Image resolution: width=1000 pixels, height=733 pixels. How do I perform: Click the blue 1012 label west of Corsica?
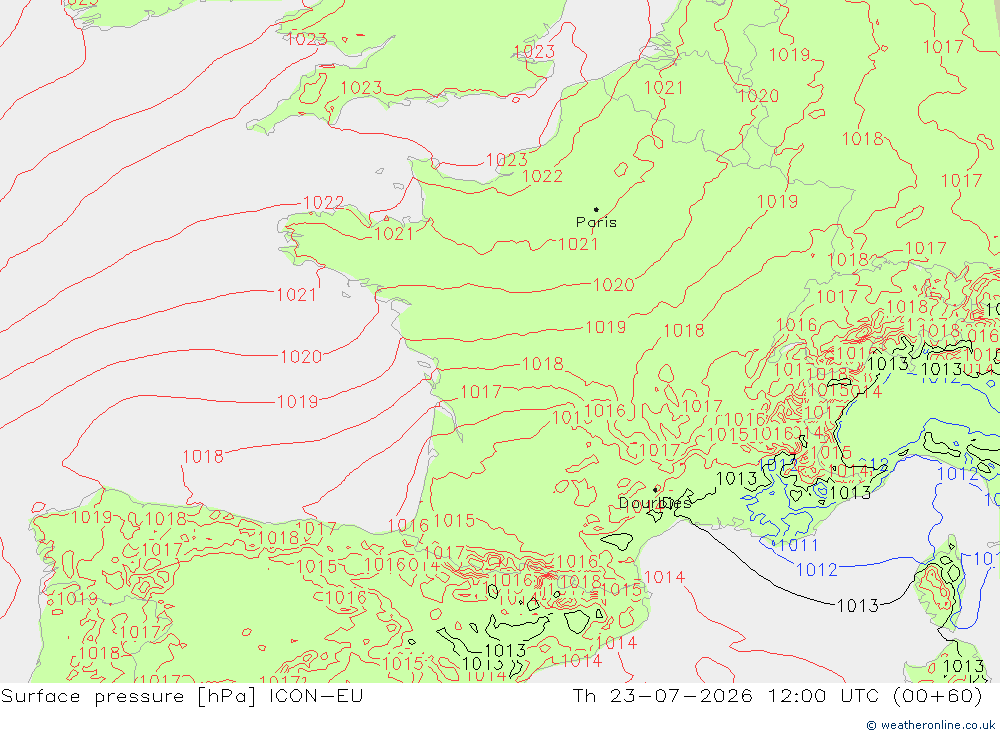816,570
